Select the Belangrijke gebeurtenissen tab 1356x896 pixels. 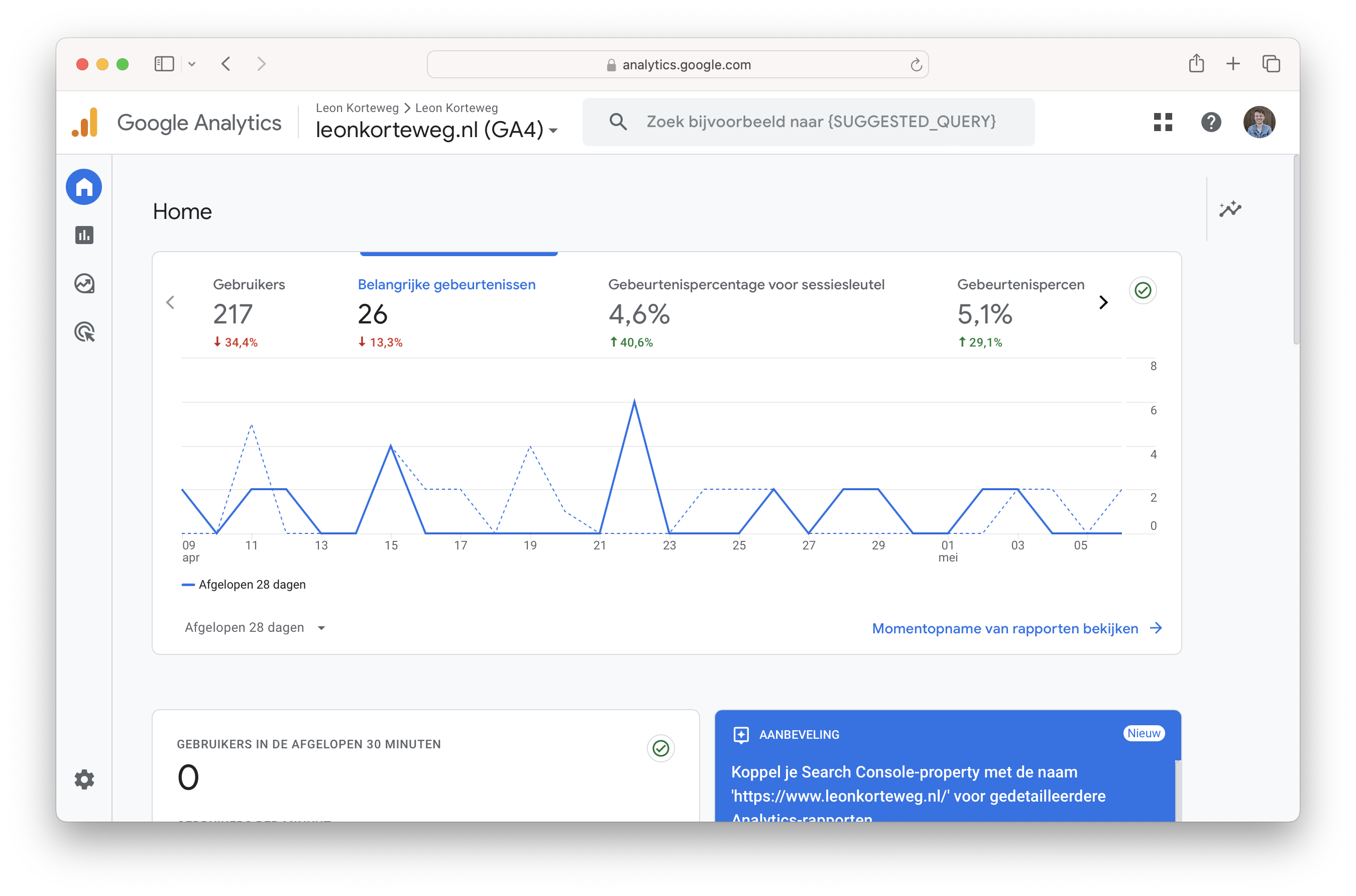(448, 285)
